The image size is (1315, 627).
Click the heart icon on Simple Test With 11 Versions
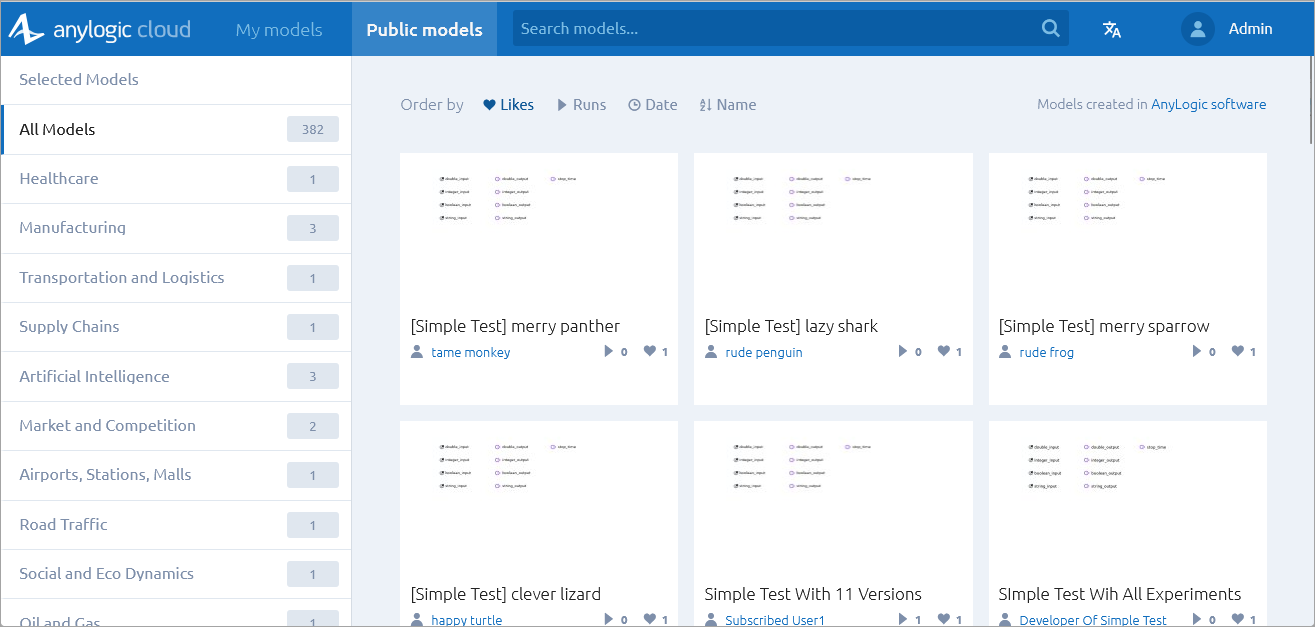point(943,619)
